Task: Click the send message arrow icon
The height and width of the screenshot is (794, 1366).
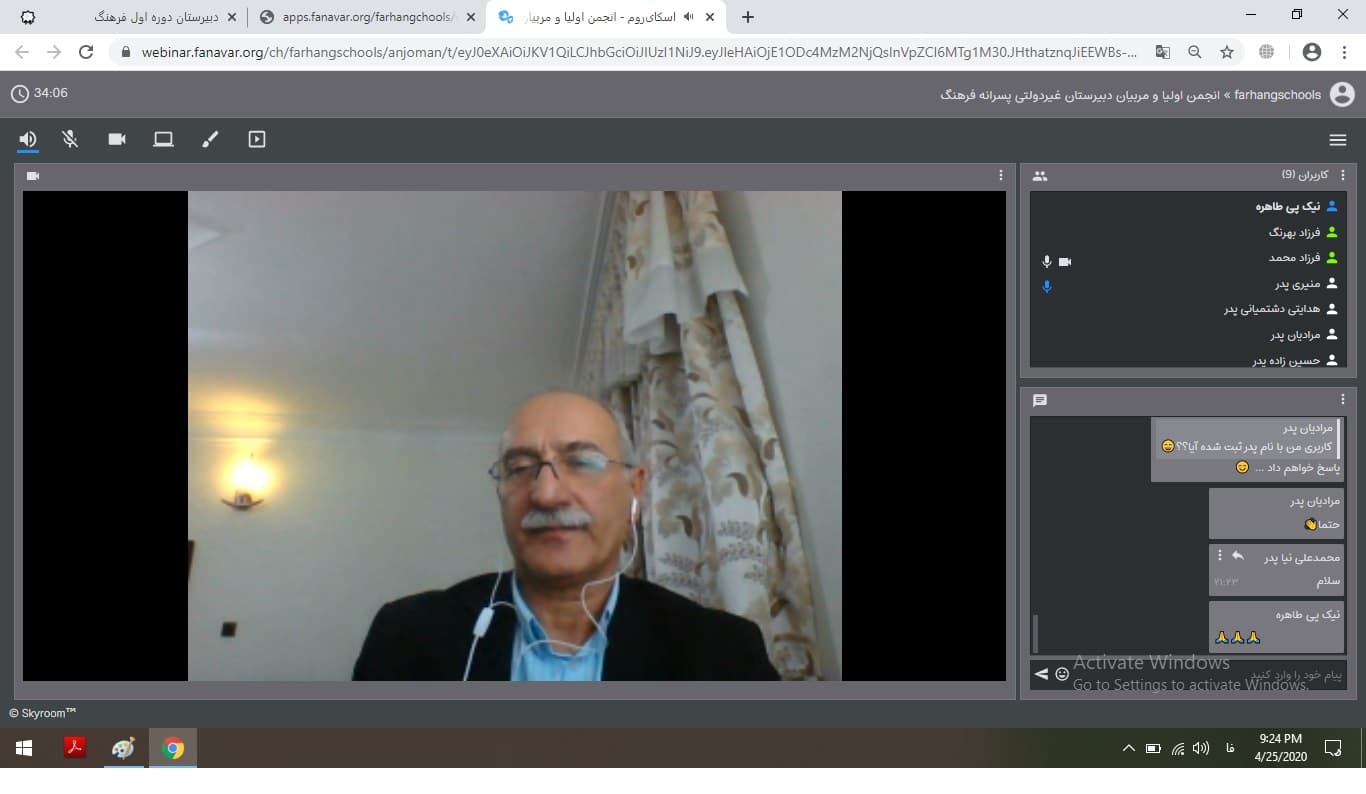Action: [1041, 675]
